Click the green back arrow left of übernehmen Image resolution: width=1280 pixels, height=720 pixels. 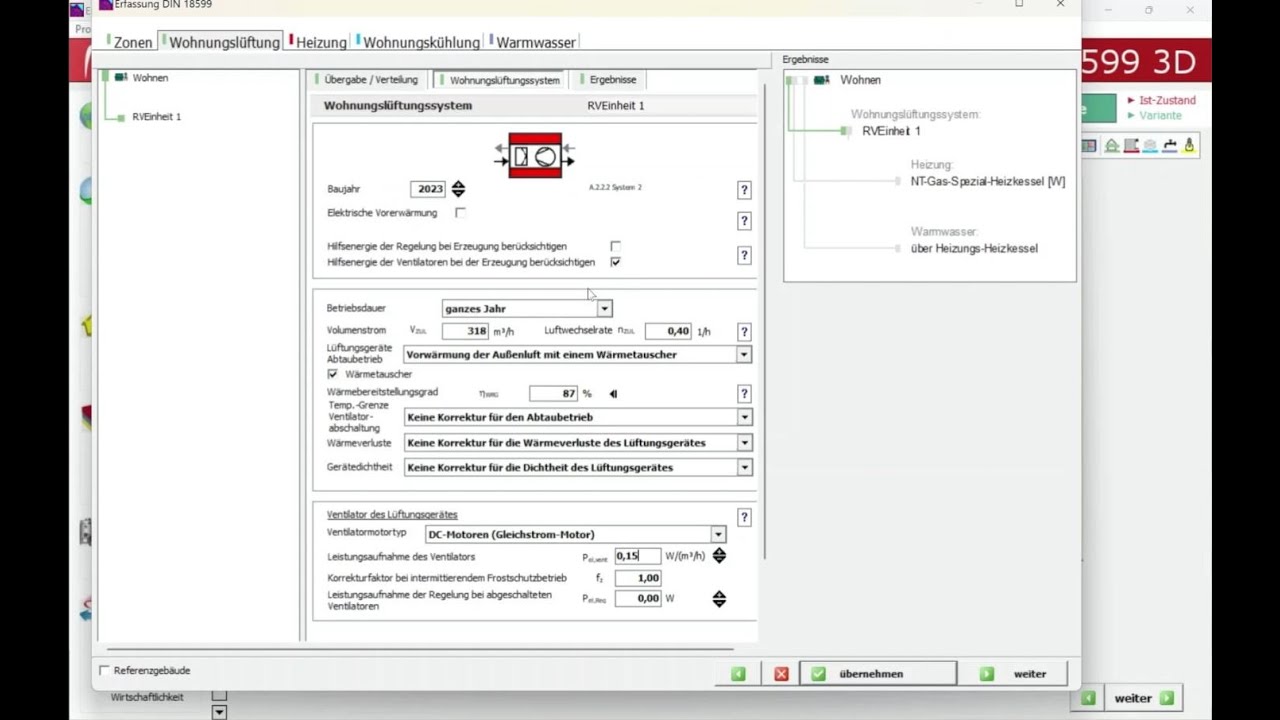pyautogui.click(x=738, y=674)
